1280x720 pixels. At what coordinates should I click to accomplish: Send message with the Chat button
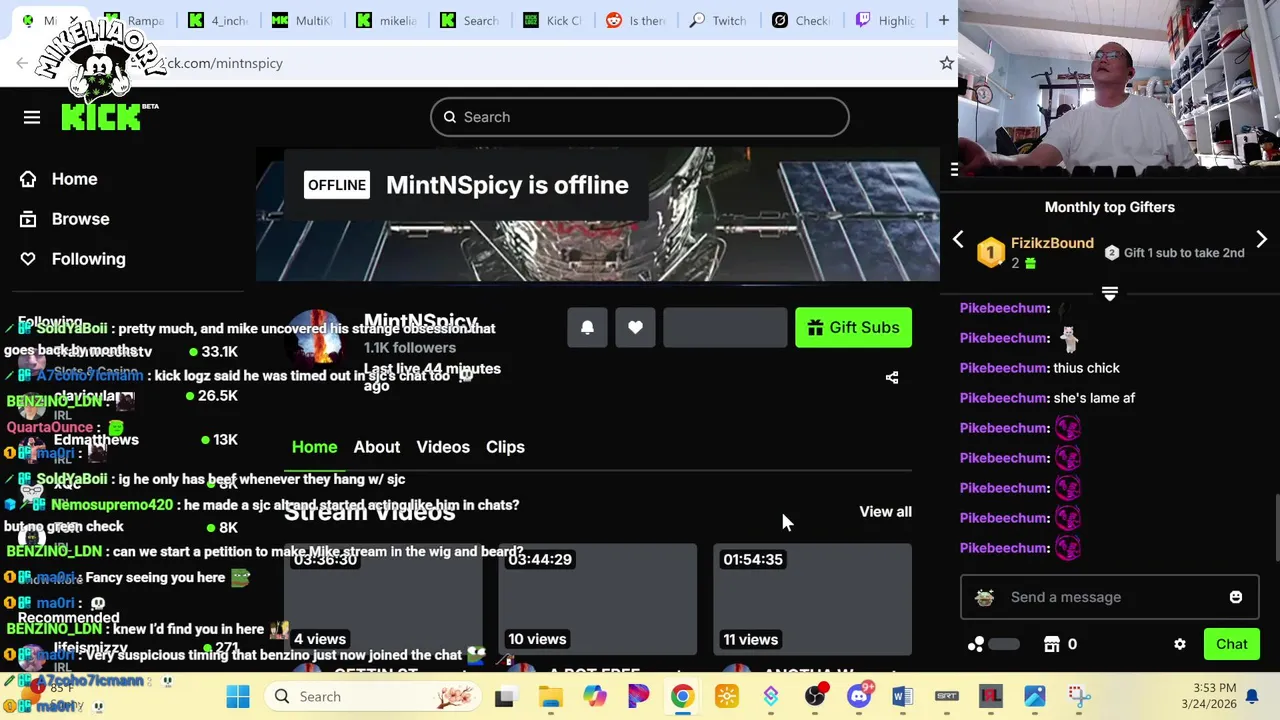pos(1231,644)
